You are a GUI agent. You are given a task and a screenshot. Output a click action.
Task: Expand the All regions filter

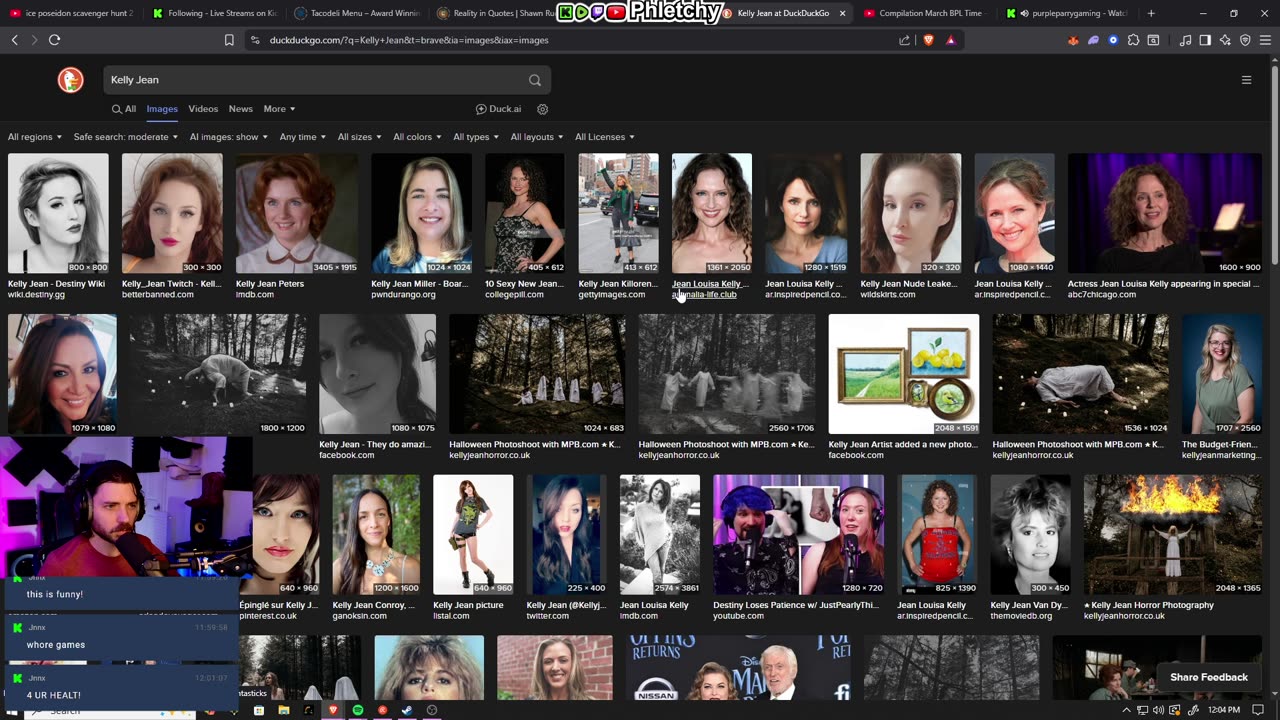(35, 137)
